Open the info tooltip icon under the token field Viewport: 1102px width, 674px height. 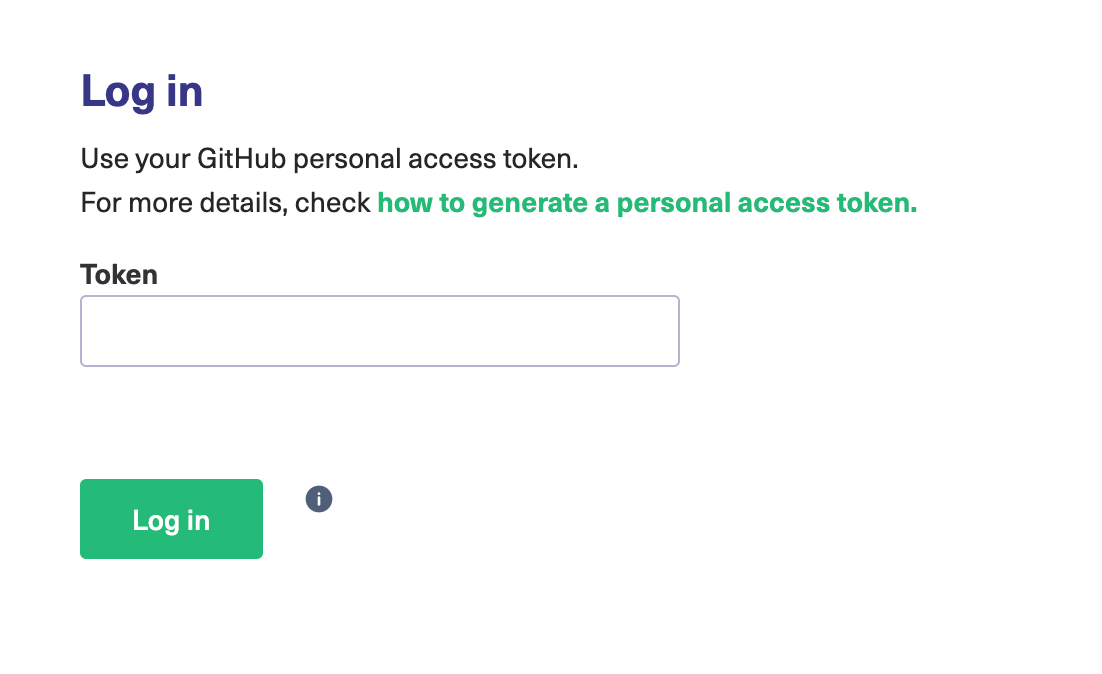click(318, 499)
